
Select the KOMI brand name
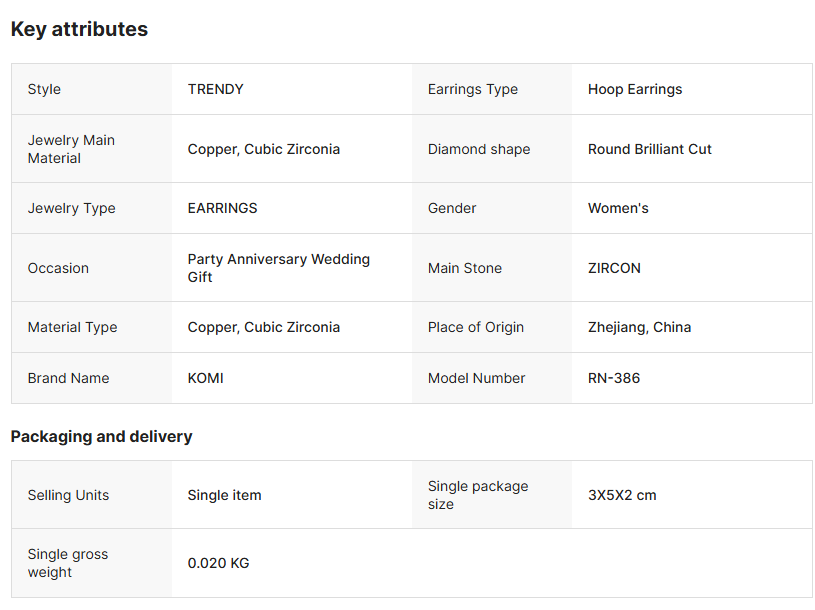coord(206,378)
